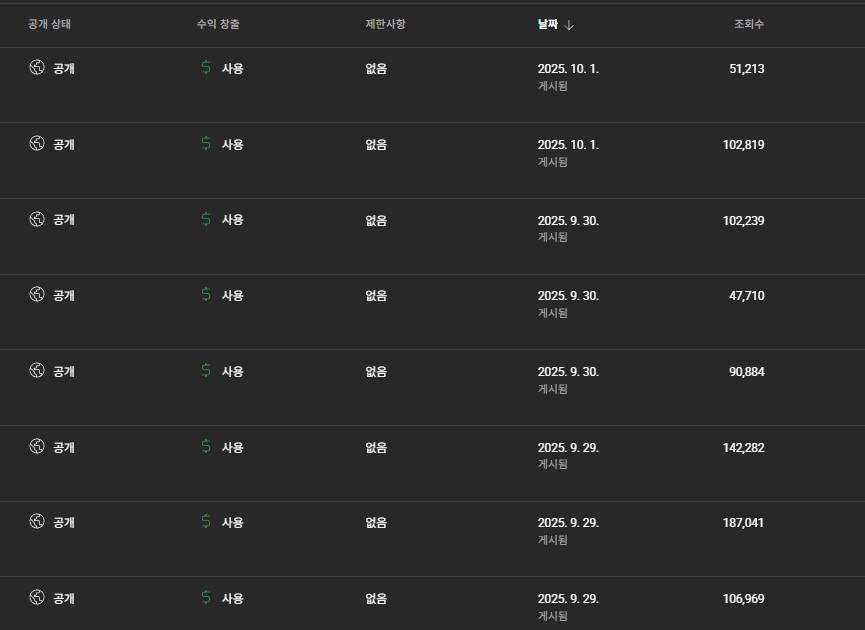Open the 공개 visibility setting in the 90,884 views row
Screen dimensions: 865x630
tap(64, 371)
